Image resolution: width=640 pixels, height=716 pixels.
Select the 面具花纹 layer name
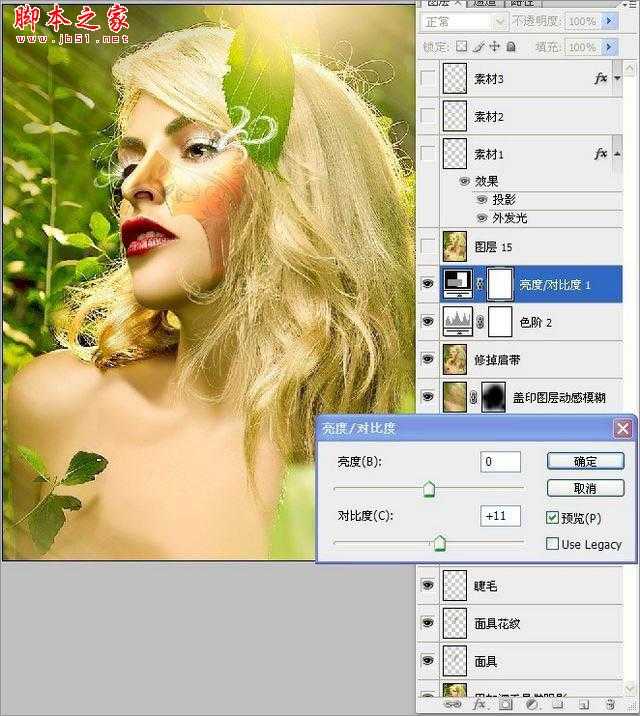pyautogui.click(x=497, y=623)
